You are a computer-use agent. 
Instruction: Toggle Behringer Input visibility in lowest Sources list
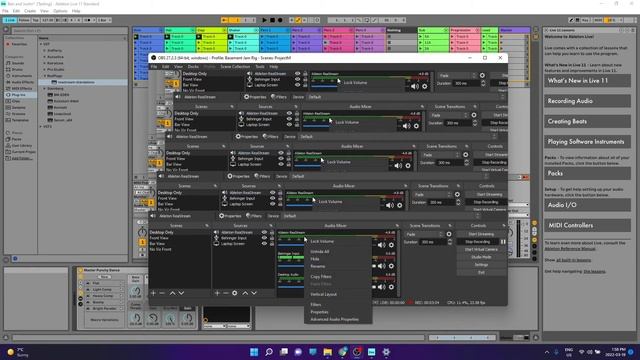coord(264,238)
